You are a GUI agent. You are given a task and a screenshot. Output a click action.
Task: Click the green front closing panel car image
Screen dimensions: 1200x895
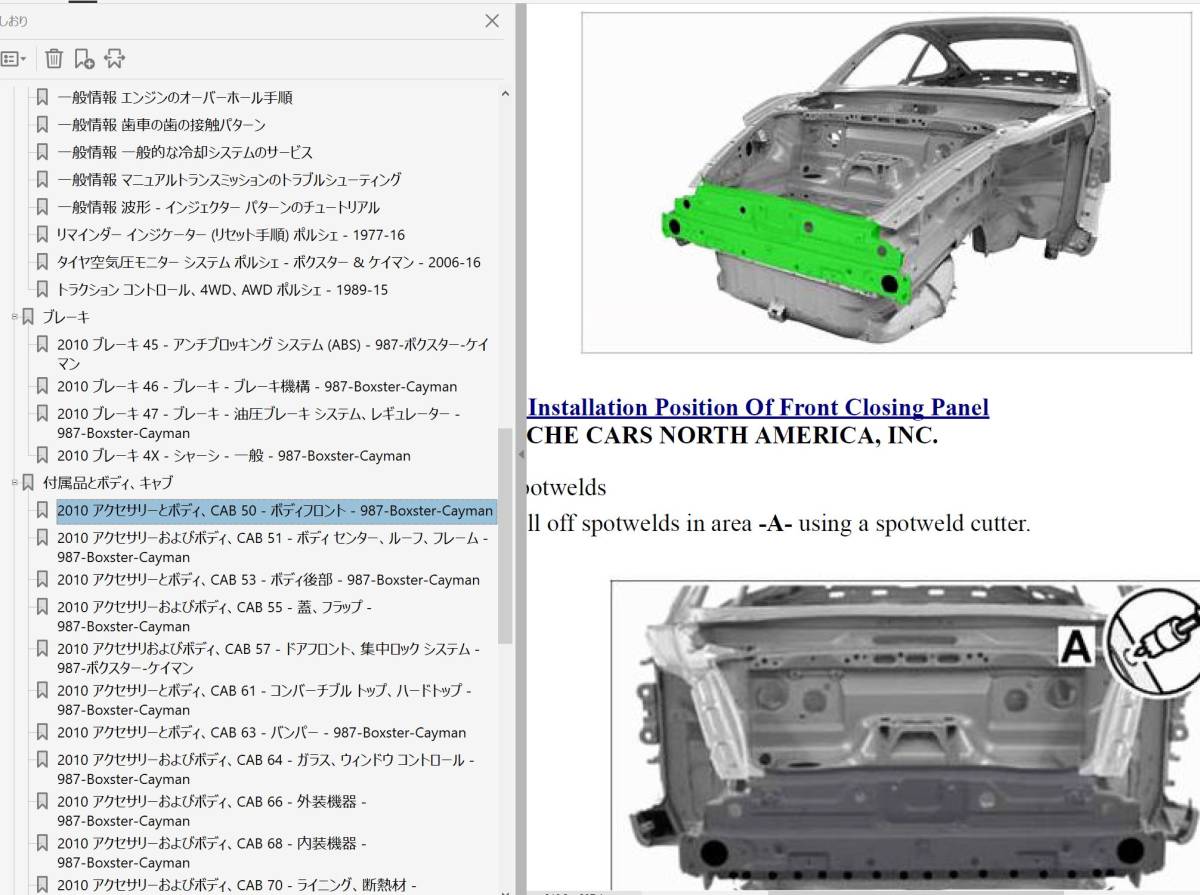click(886, 182)
